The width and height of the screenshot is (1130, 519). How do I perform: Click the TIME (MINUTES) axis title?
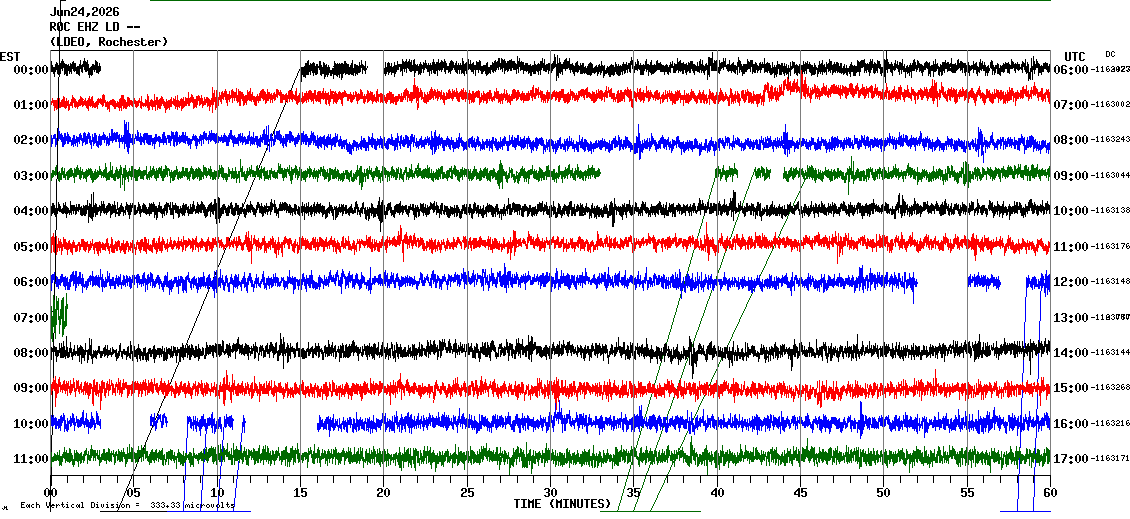coord(562,504)
